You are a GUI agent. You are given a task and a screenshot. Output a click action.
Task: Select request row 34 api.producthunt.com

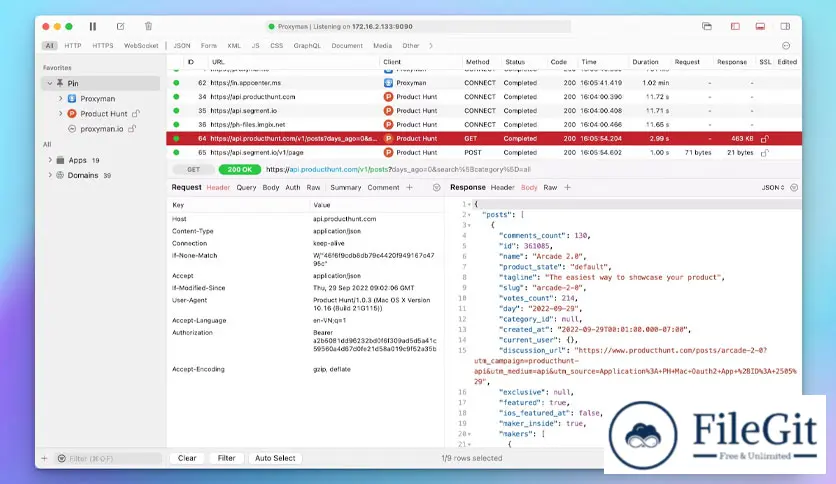[x=484, y=96]
